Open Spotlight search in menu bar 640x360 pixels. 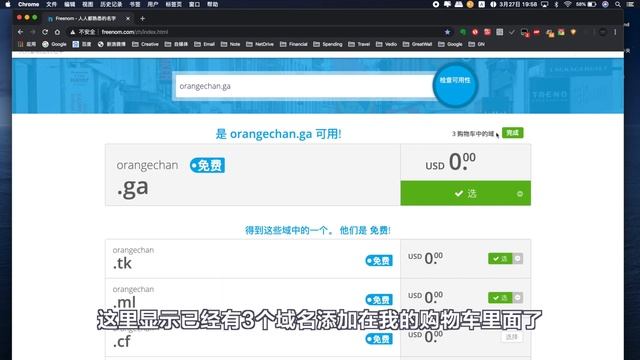[618, 4]
